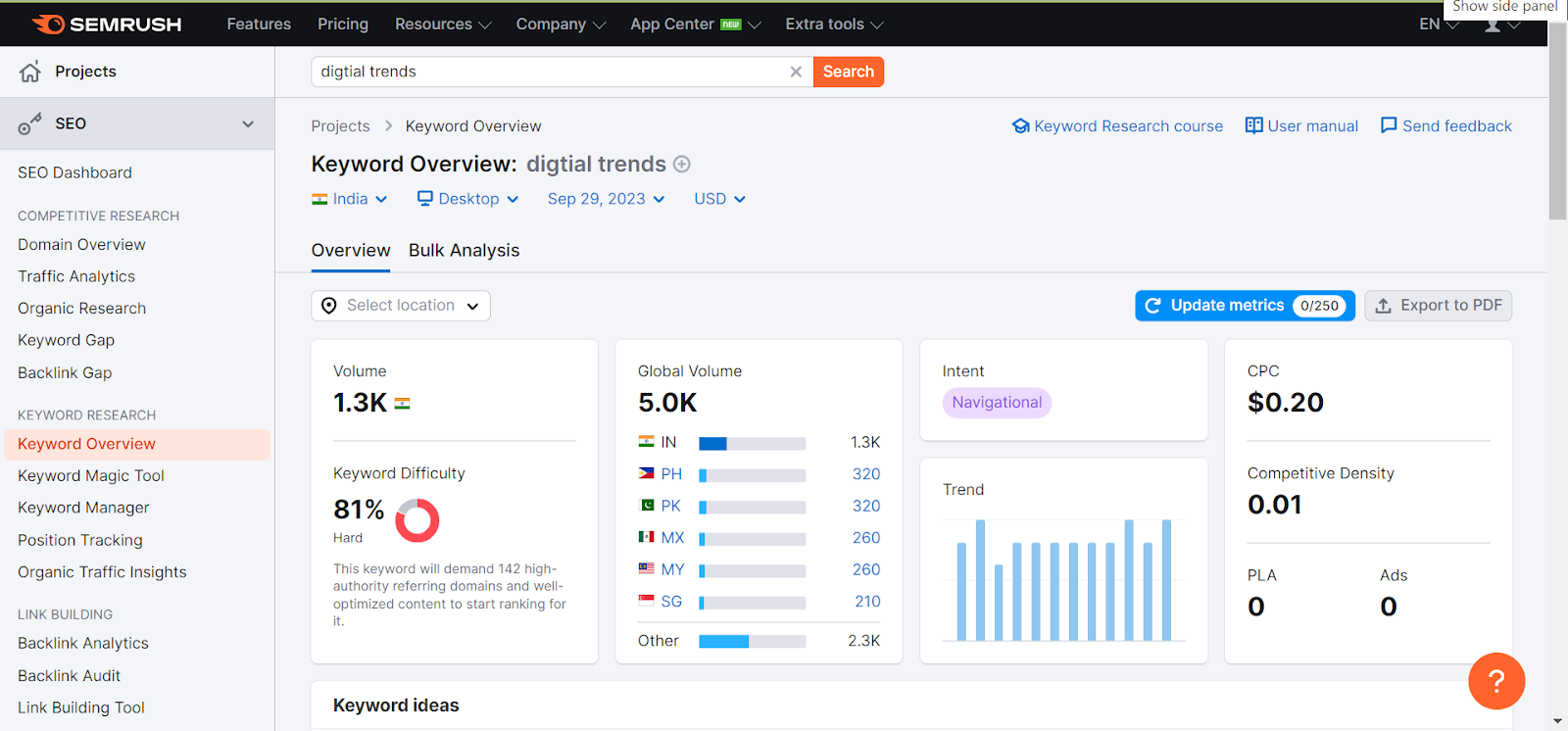Follow the Projects breadcrumb link

340,126
